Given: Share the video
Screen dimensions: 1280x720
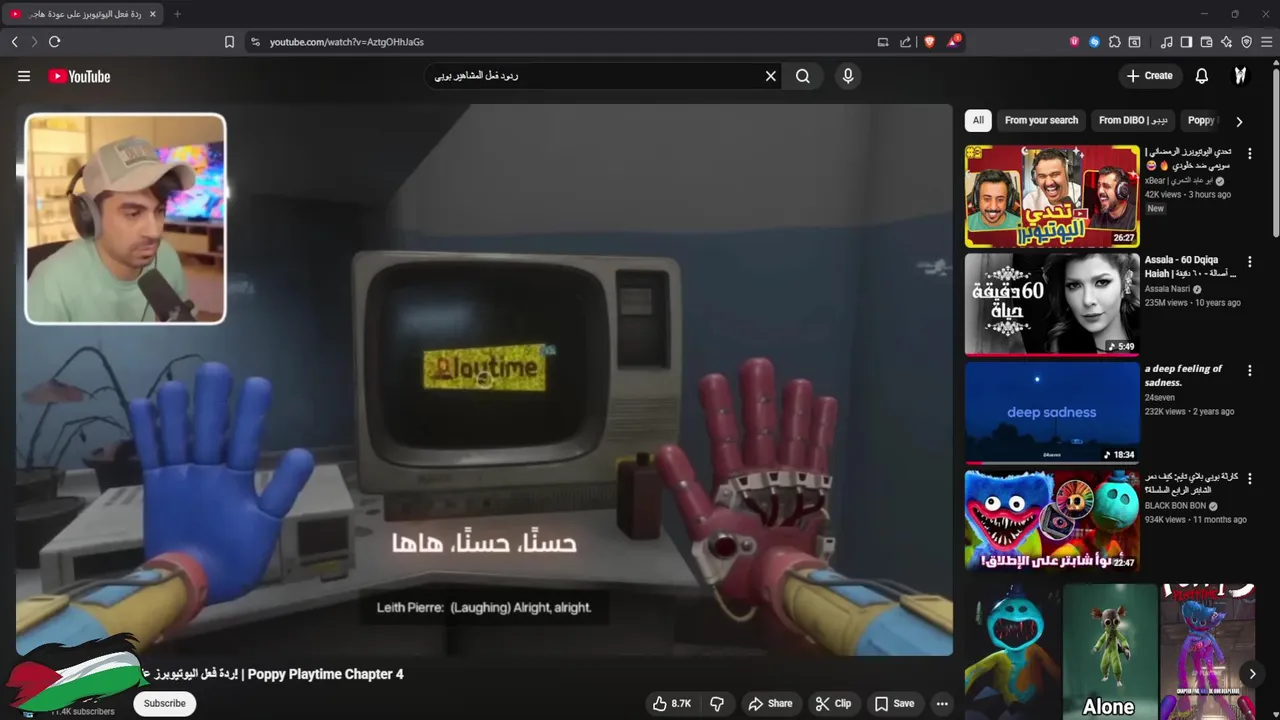Looking at the screenshot, I should [770, 704].
